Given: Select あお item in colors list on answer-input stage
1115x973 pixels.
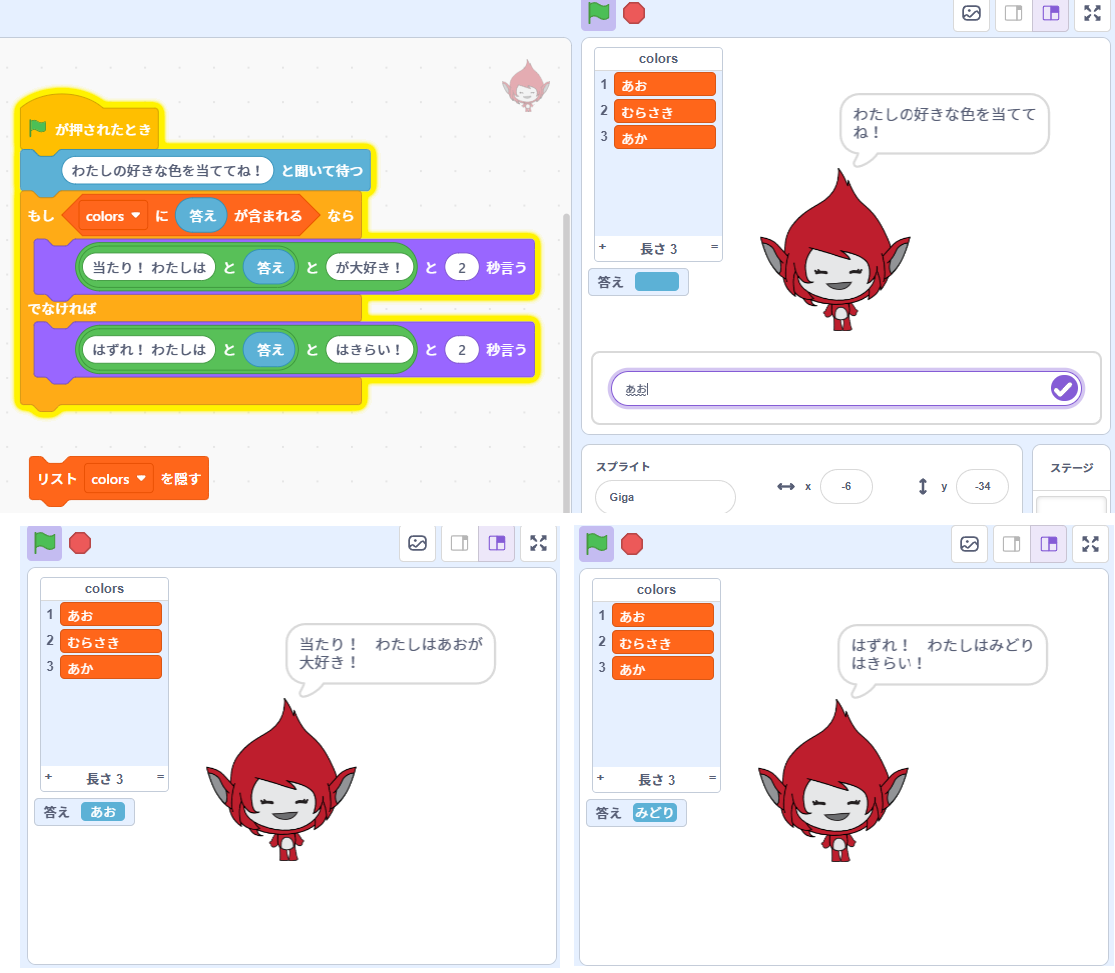Looking at the screenshot, I should click(x=664, y=85).
